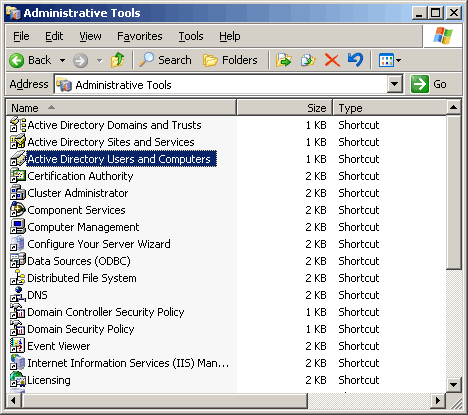Click the Move To folder icon
The image size is (468, 415).
click(x=283, y=60)
